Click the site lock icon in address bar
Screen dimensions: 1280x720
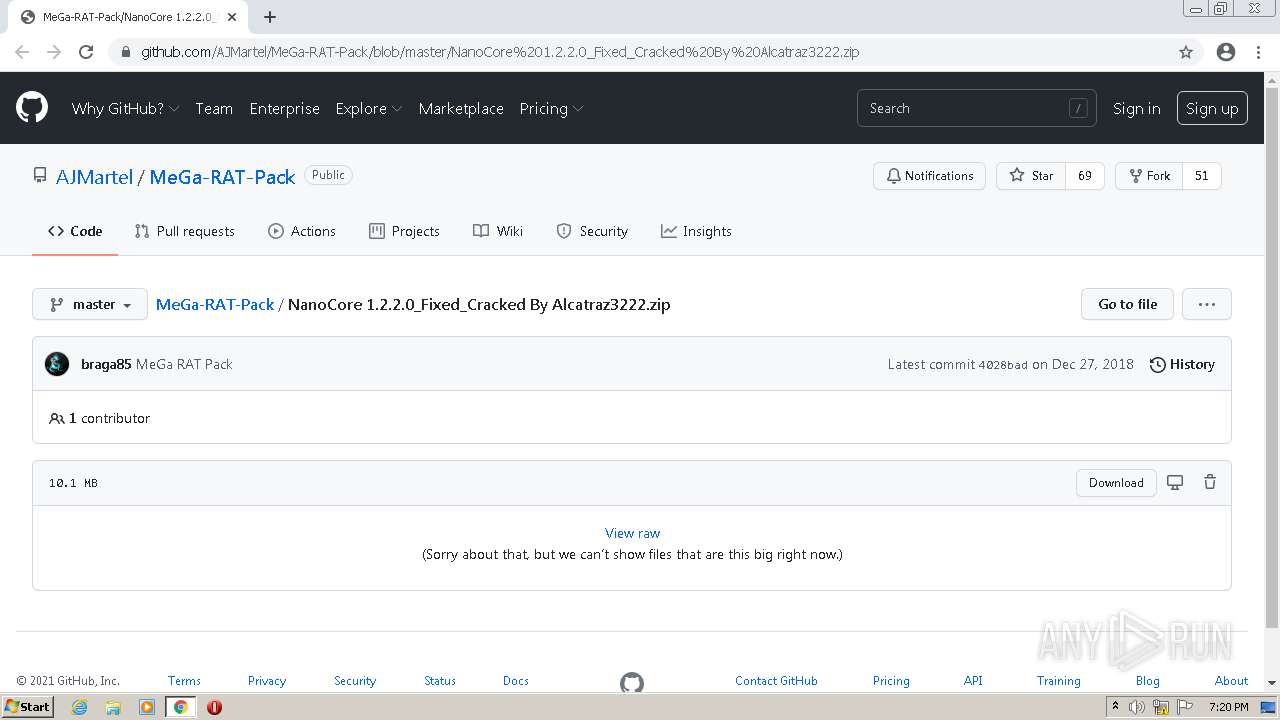[126, 52]
